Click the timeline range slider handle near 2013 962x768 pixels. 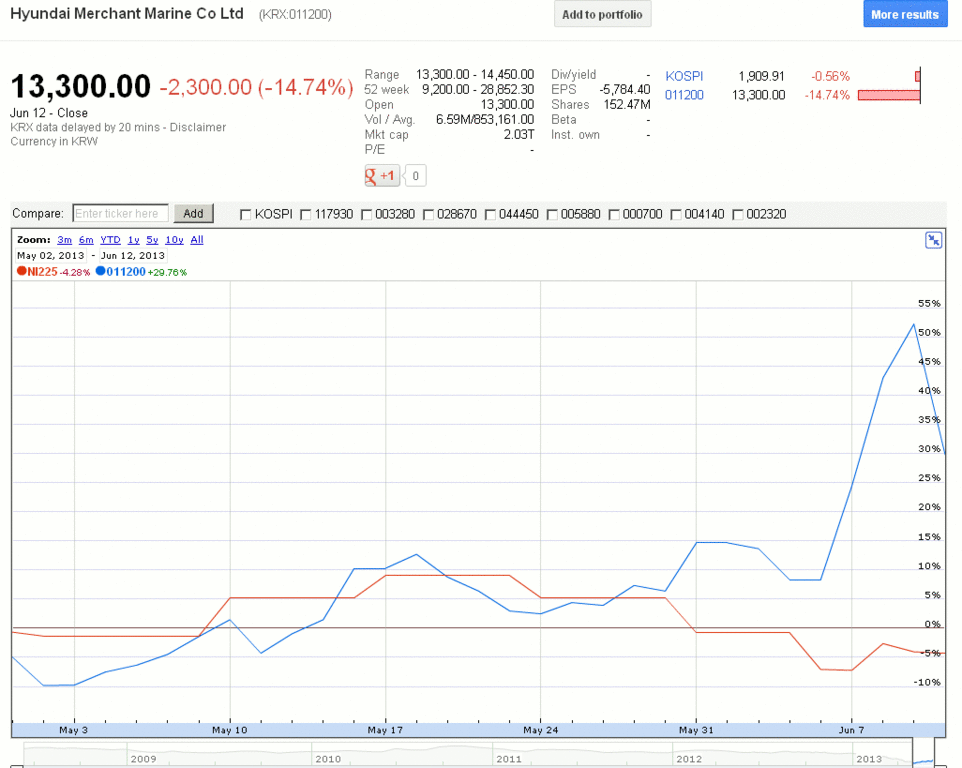923,753
